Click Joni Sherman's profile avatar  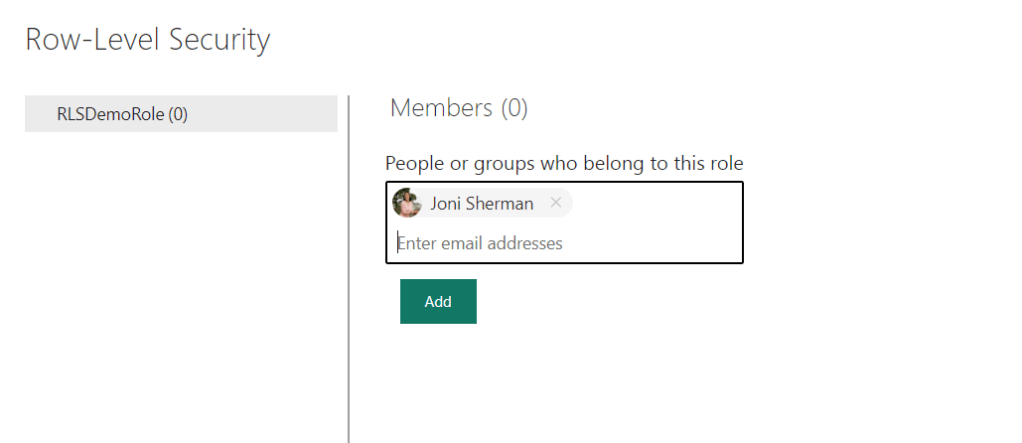pos(407,203)
